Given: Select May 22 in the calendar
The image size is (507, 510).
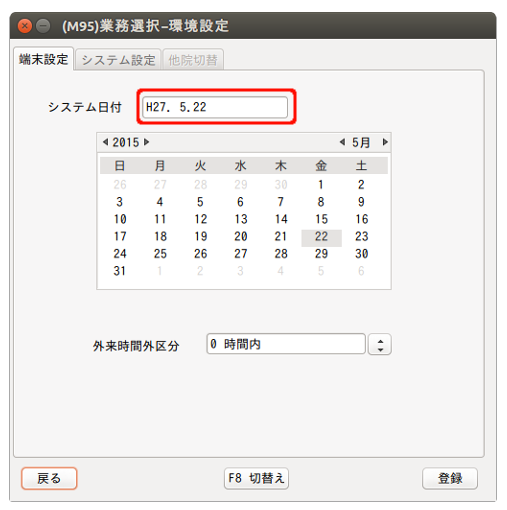Looking at the screenshot, I should (321, 237).
